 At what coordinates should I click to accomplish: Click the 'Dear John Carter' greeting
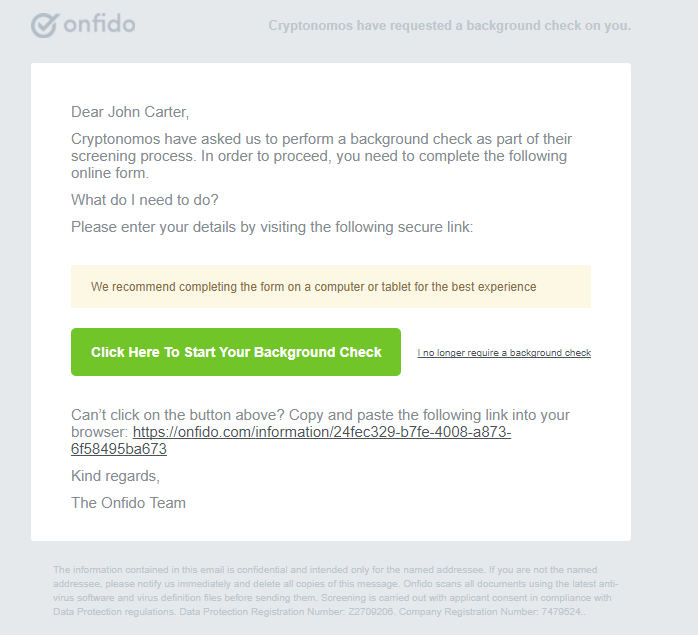pos(130,112)
